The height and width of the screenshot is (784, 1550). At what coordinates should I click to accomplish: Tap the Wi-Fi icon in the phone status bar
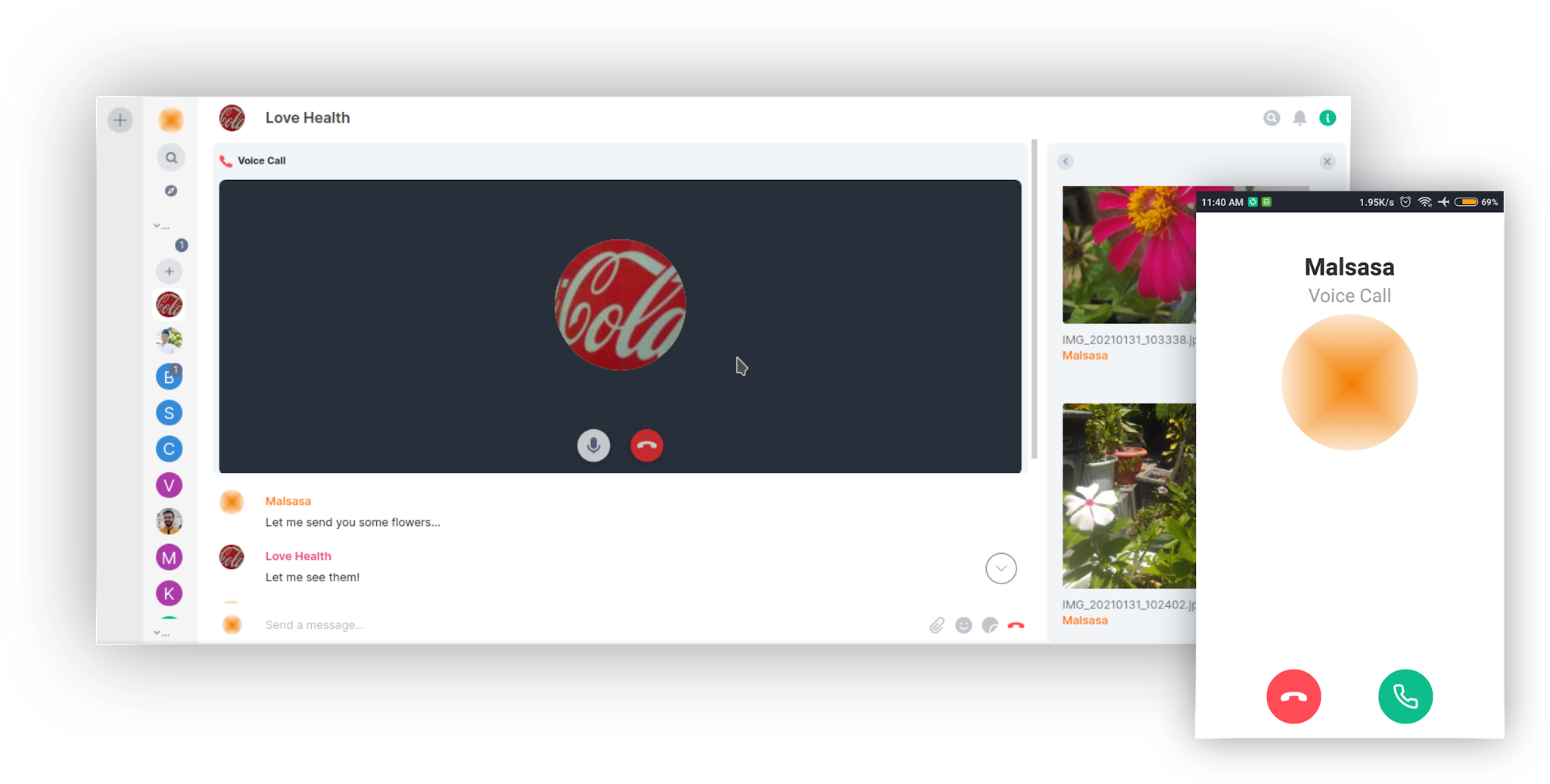1425,202
